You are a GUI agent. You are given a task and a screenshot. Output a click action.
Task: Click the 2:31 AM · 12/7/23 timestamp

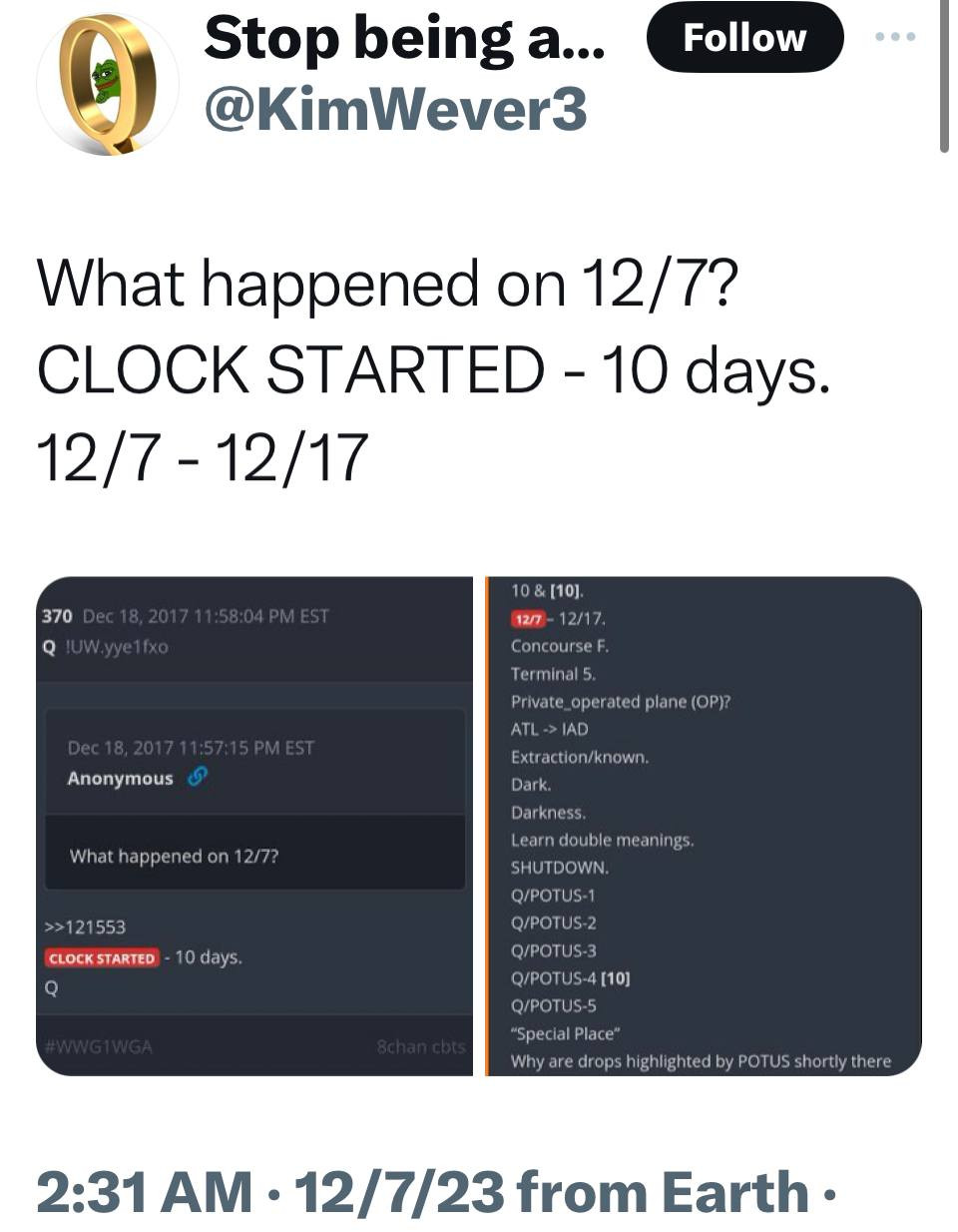(271, 1192)
